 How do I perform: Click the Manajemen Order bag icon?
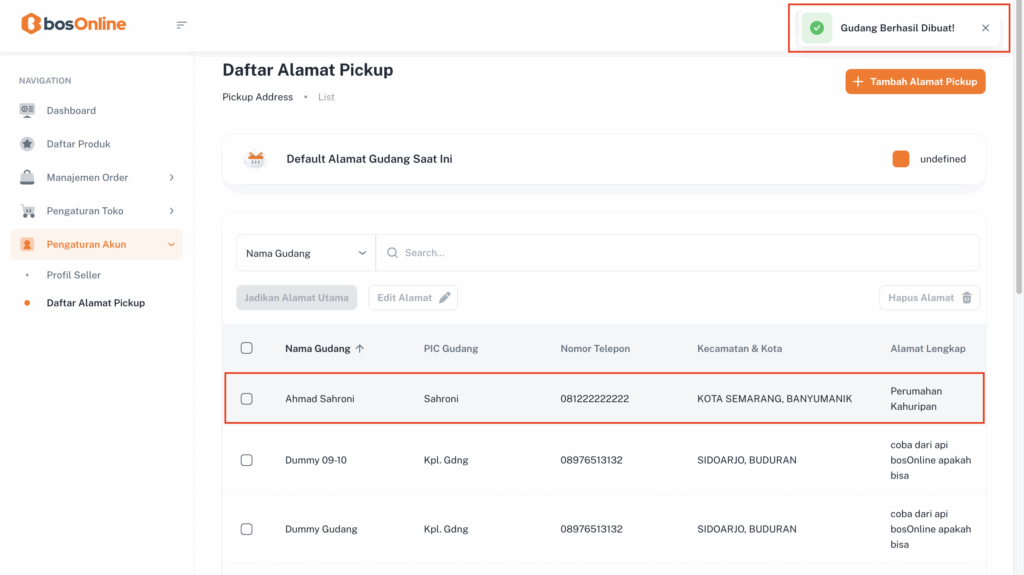(27, 177)
